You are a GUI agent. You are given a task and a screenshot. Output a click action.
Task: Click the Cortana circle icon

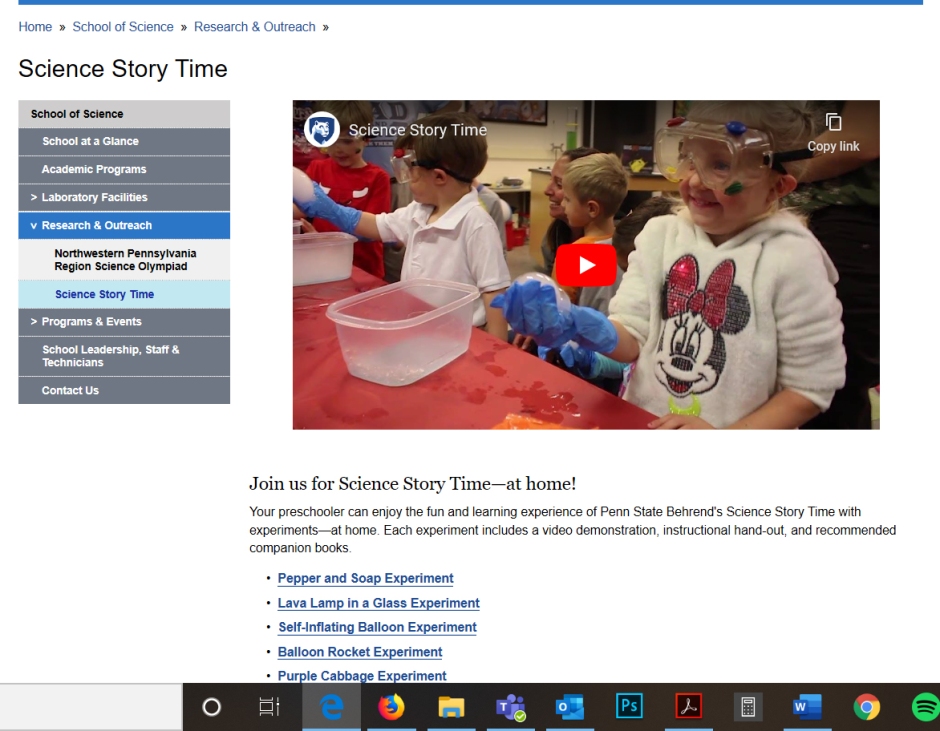pyautogui.click(x=211, y=707)
